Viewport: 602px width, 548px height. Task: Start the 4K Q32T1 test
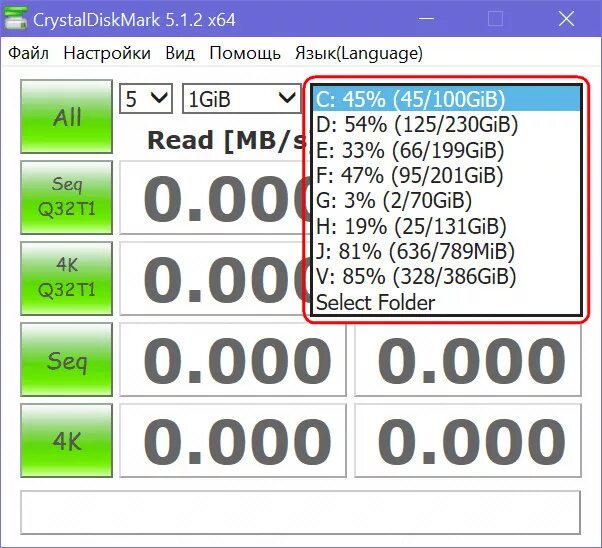point(66,278)
